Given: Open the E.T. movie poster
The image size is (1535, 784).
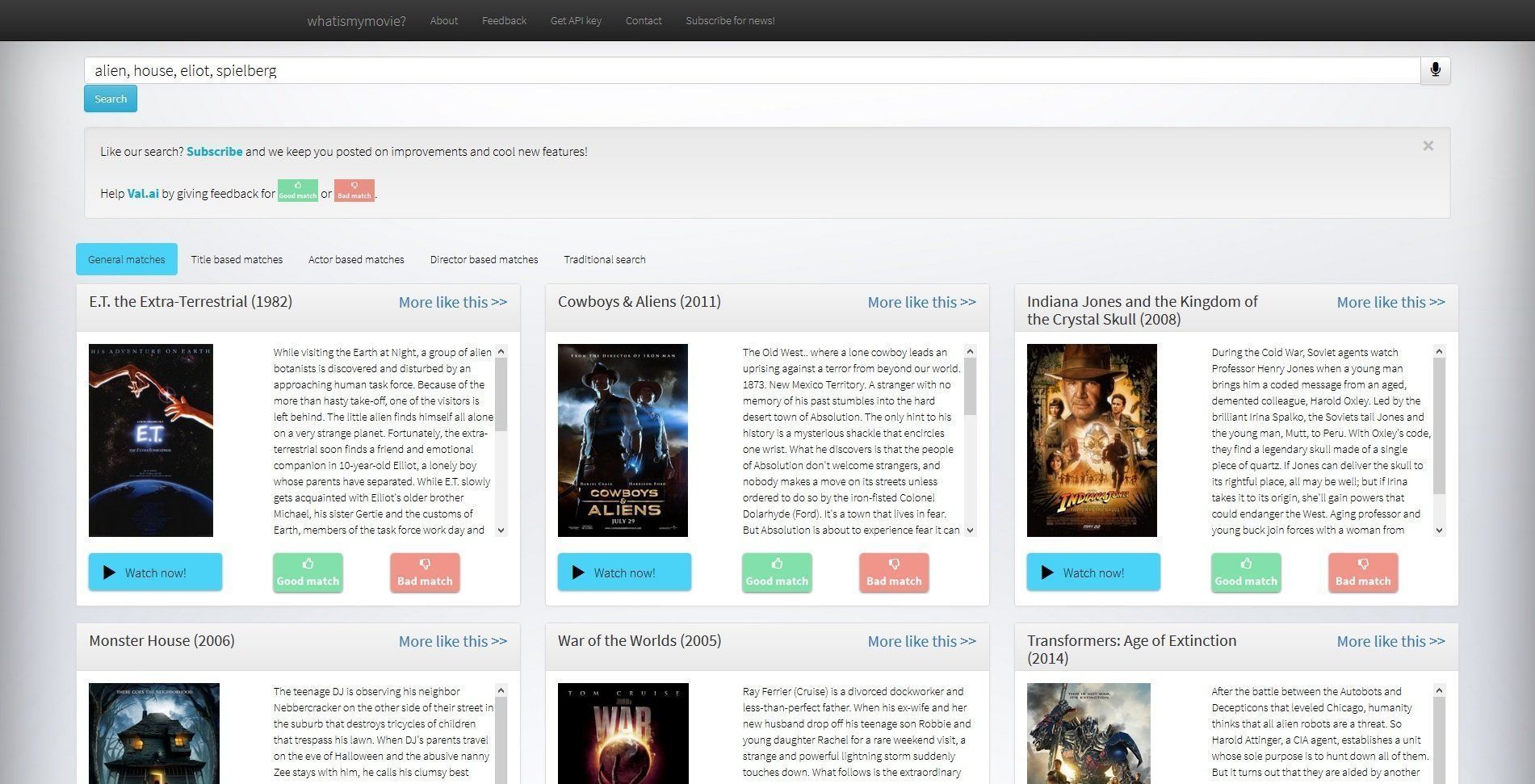Looking at the screenshot, I should [151, 440].
